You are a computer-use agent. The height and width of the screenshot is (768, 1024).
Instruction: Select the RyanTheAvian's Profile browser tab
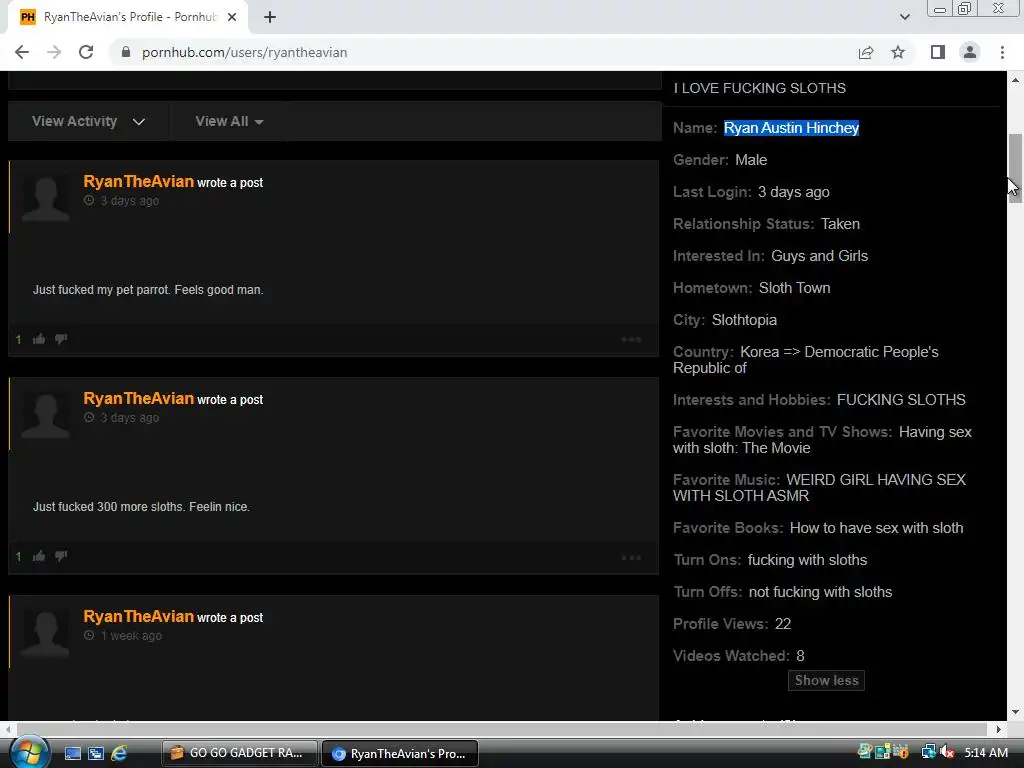(x=128, y=17)
